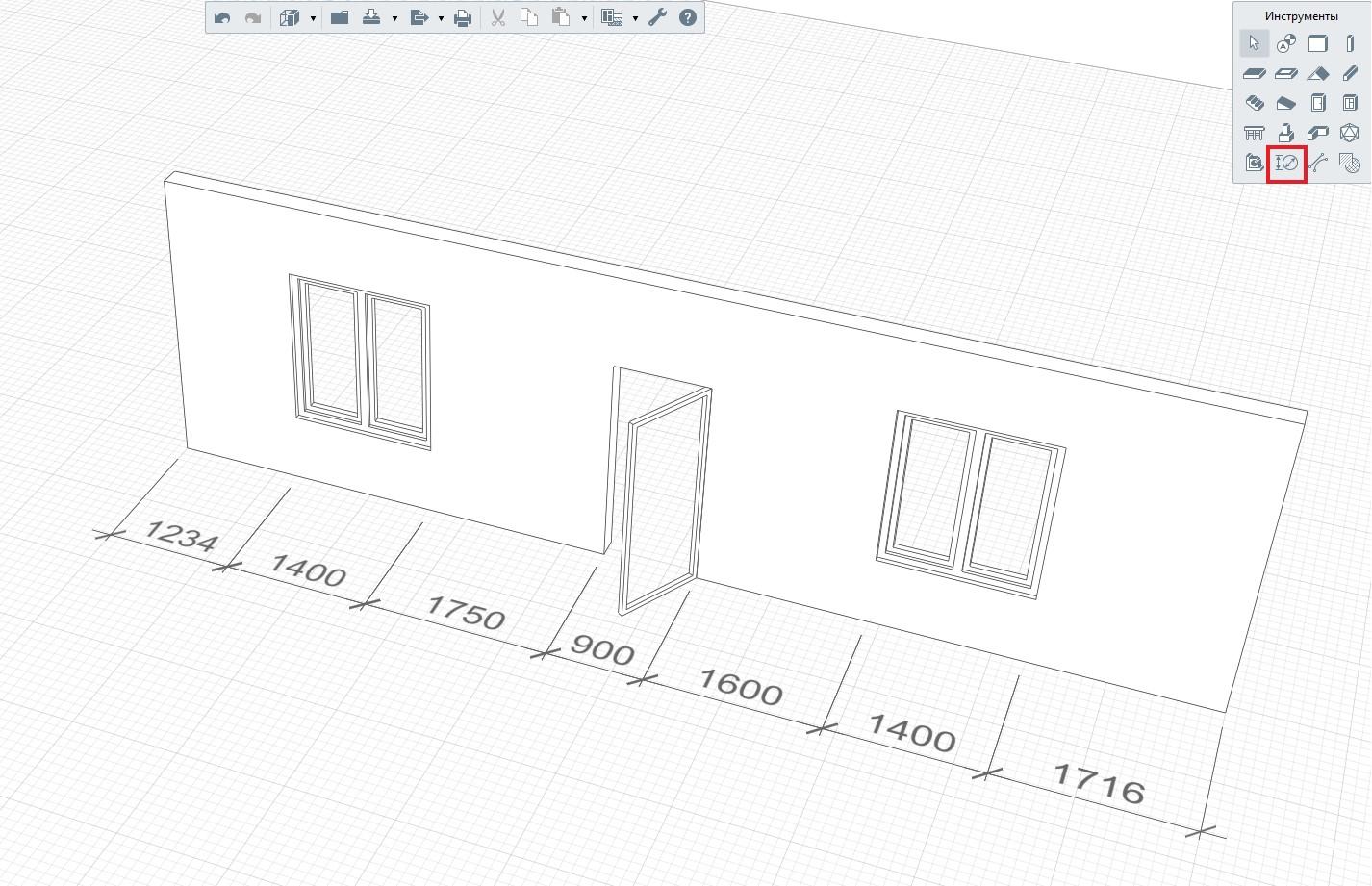This screenshot has width=1372, height=886.
Task: Open a project with folder icon
Action: click(340, 17)
